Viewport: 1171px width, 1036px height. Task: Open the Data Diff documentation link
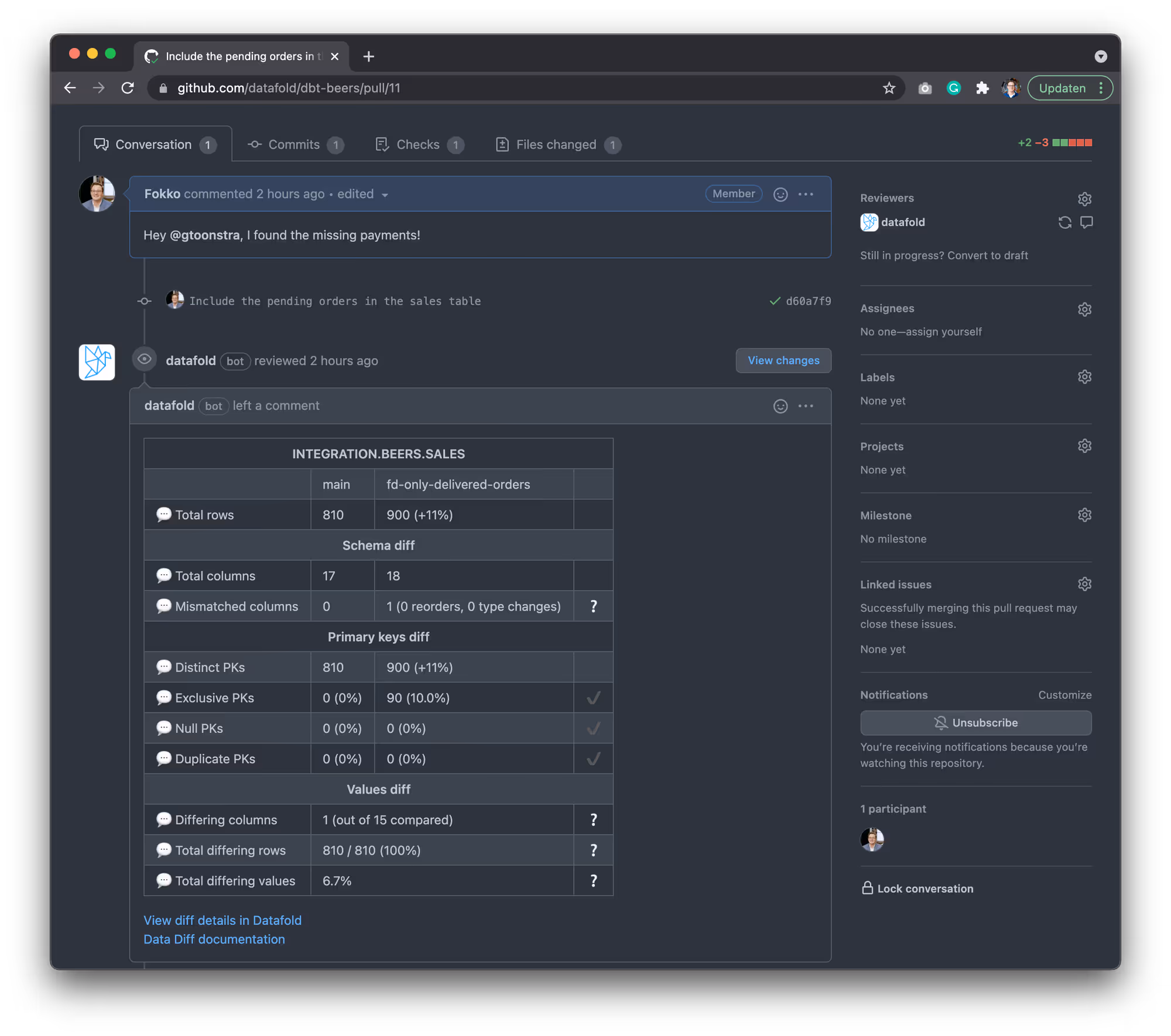click(214, 939)
